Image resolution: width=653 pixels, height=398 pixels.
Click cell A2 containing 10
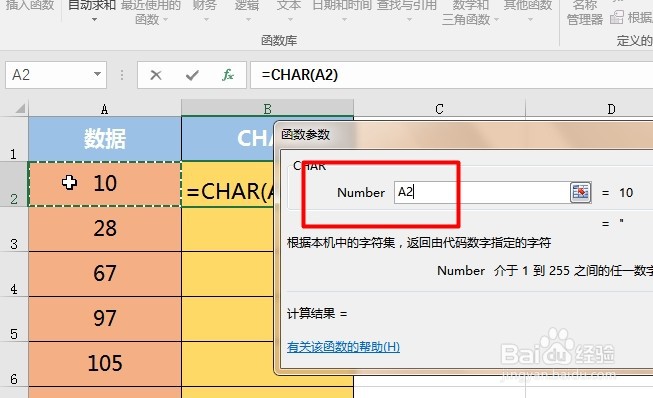coord(105,184)
